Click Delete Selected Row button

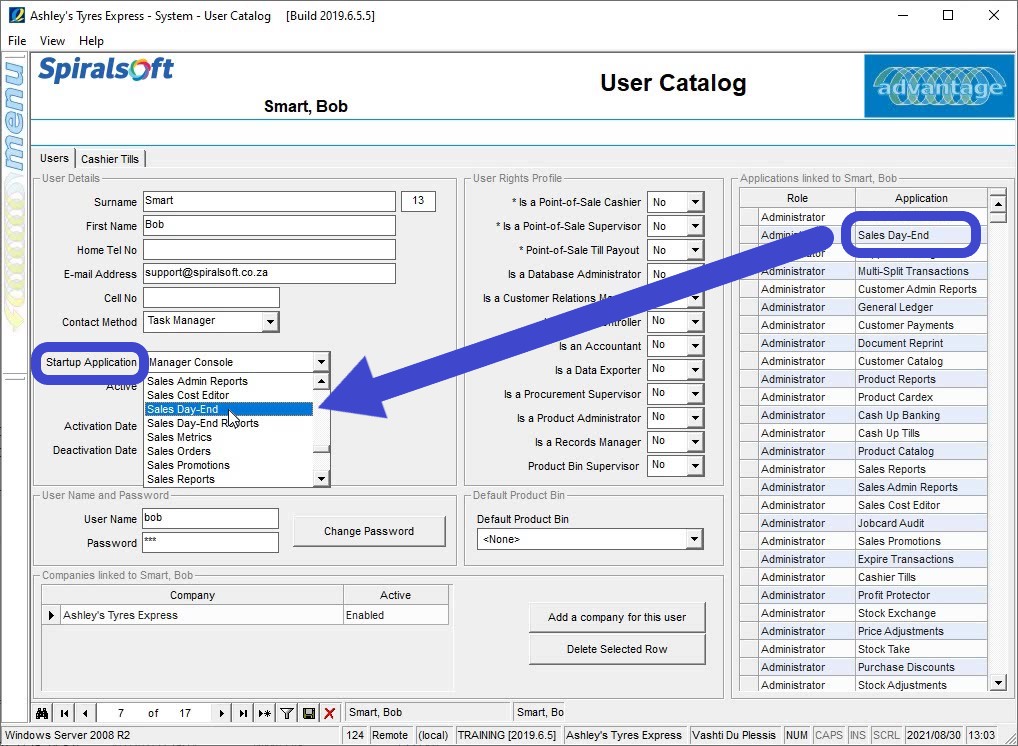[617, 649]
